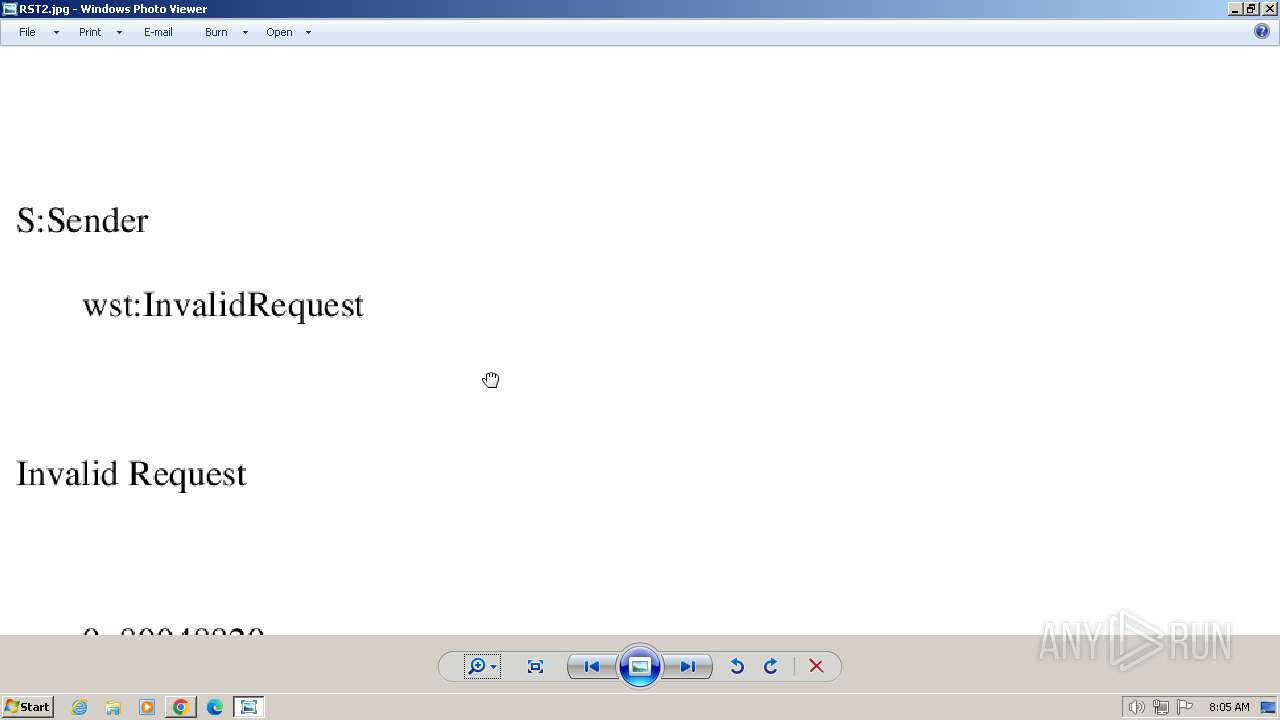This screenshot has height=720, width=1280.
Task: Click the Invalid Request text
Action: pyautogui.click(x=131, y=474)
